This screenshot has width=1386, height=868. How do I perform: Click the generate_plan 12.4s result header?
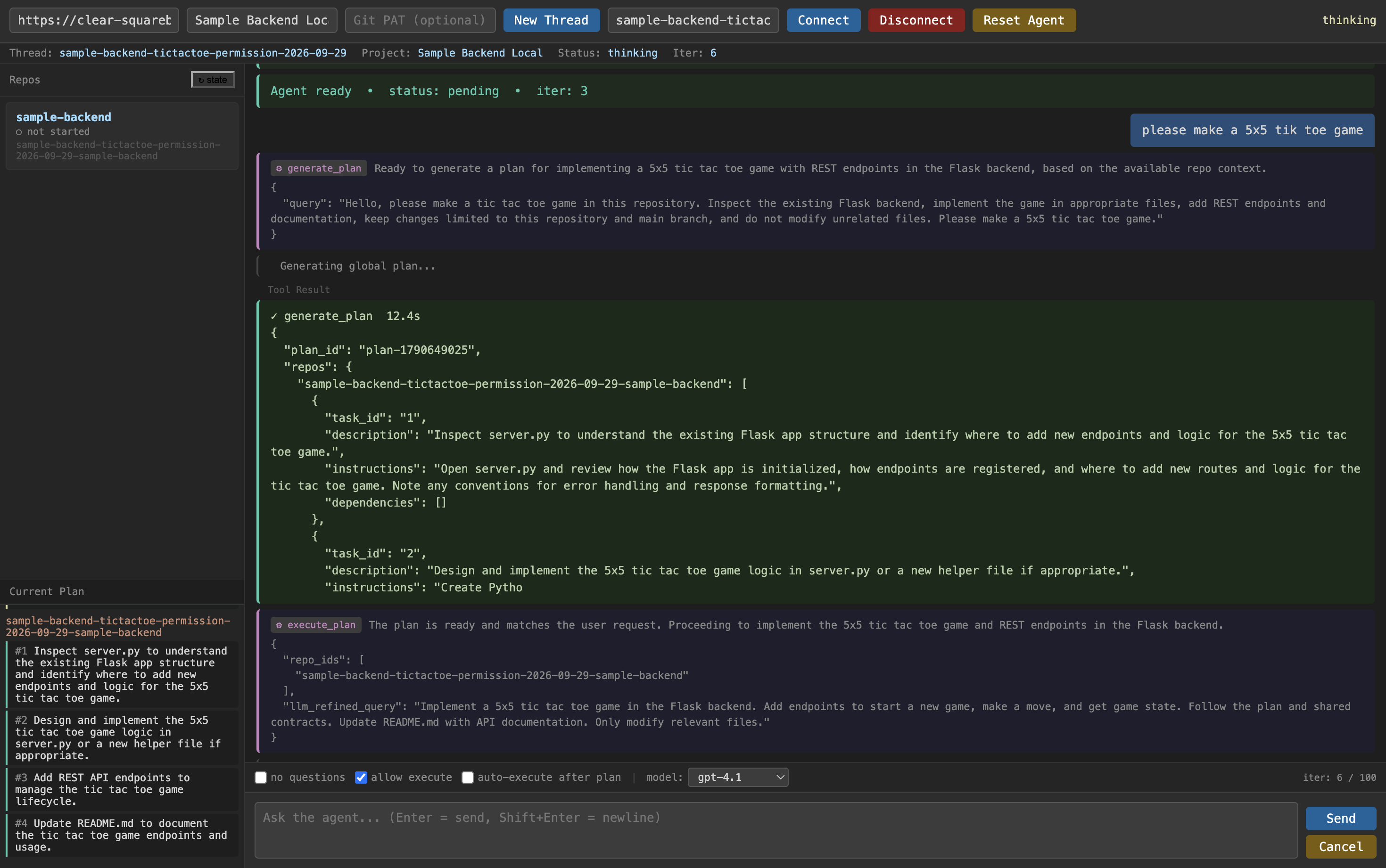point(345,316)
